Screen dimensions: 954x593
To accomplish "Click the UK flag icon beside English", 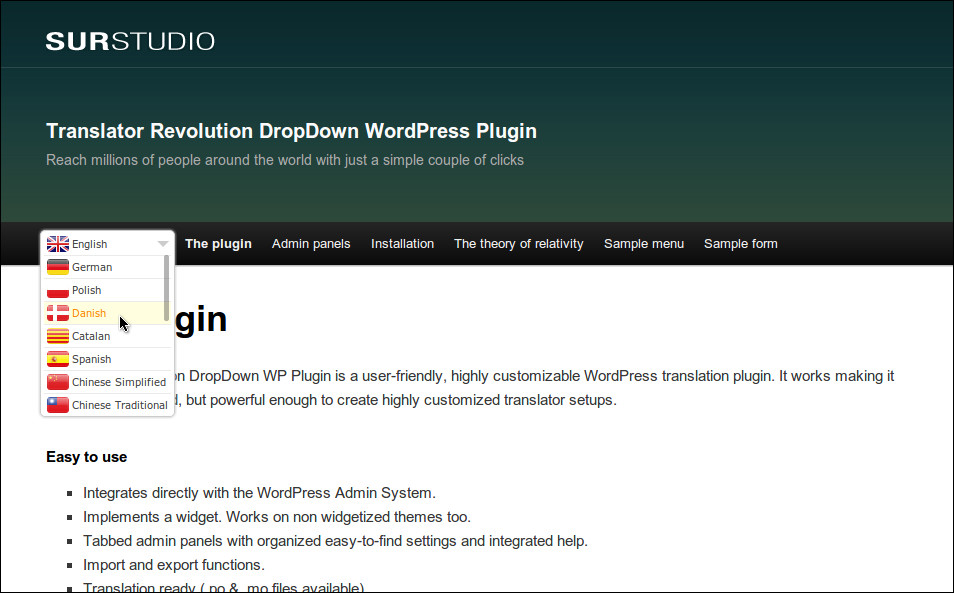I will click(58, 244).
